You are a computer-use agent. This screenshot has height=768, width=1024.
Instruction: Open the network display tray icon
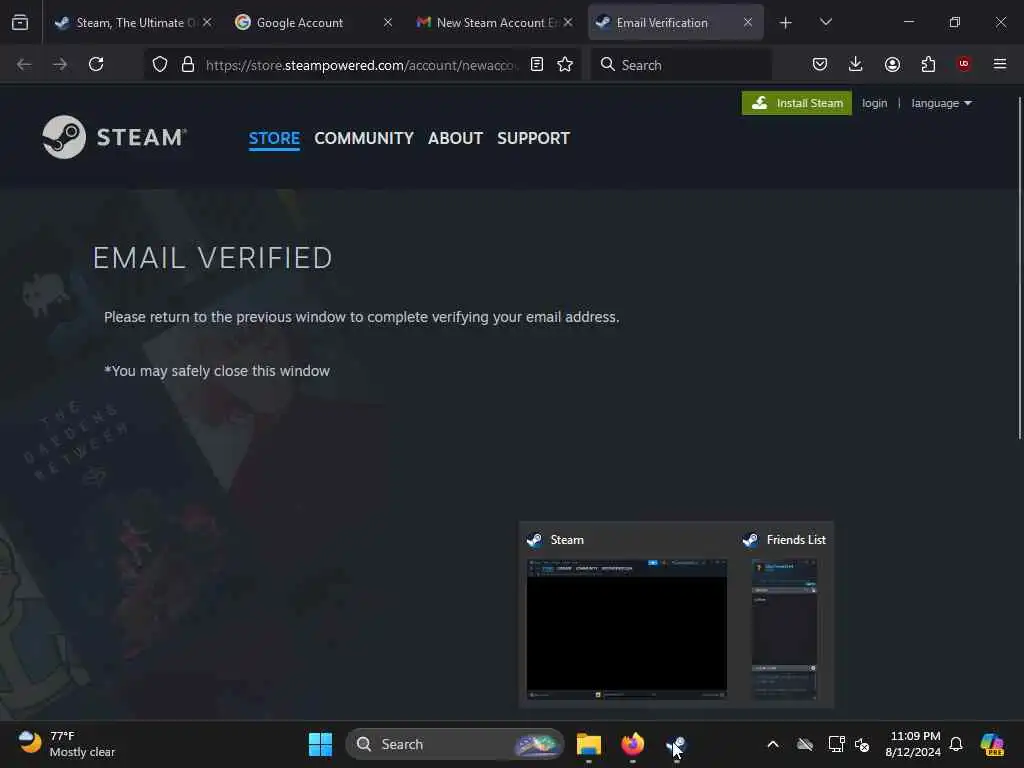point(836,744)
